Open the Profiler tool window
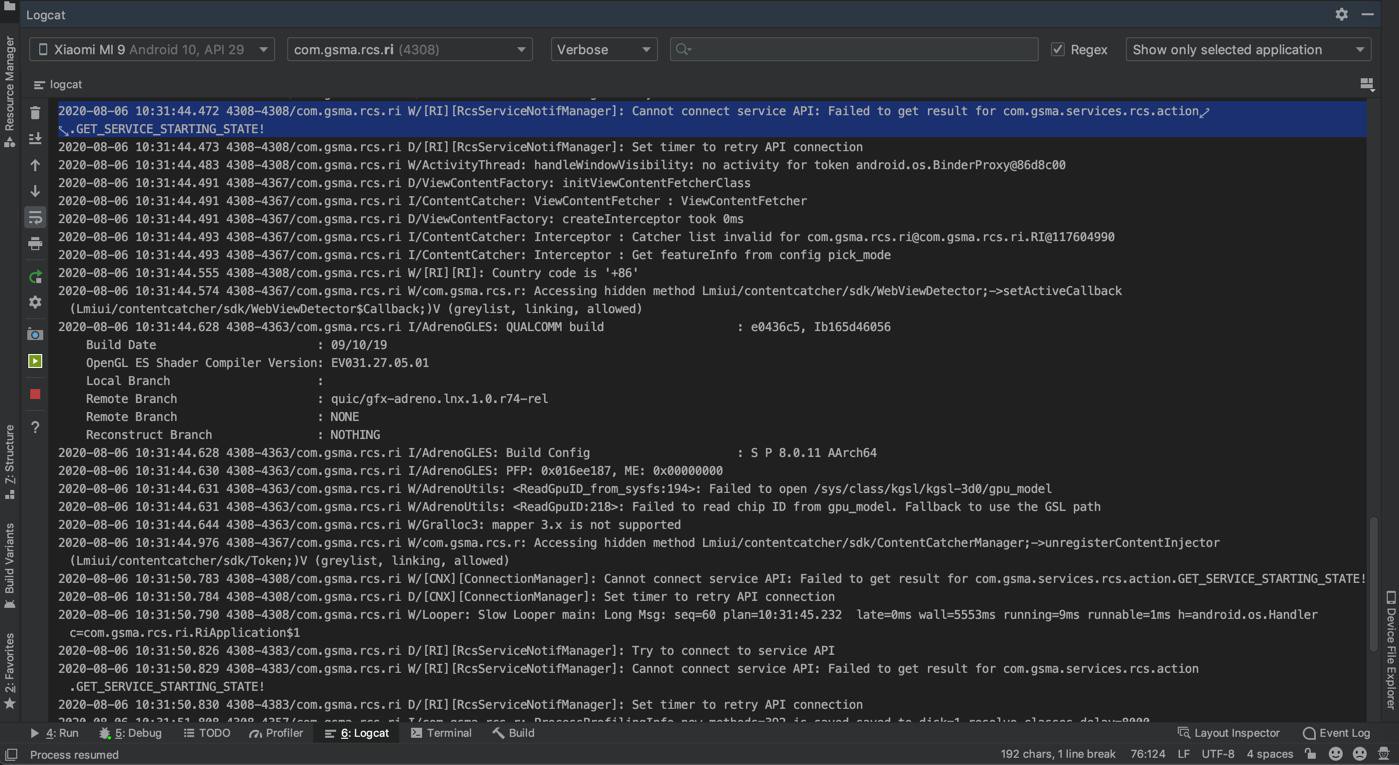Image resolution: width=1399 pixels, height=765 pixels. coord(276,733)
